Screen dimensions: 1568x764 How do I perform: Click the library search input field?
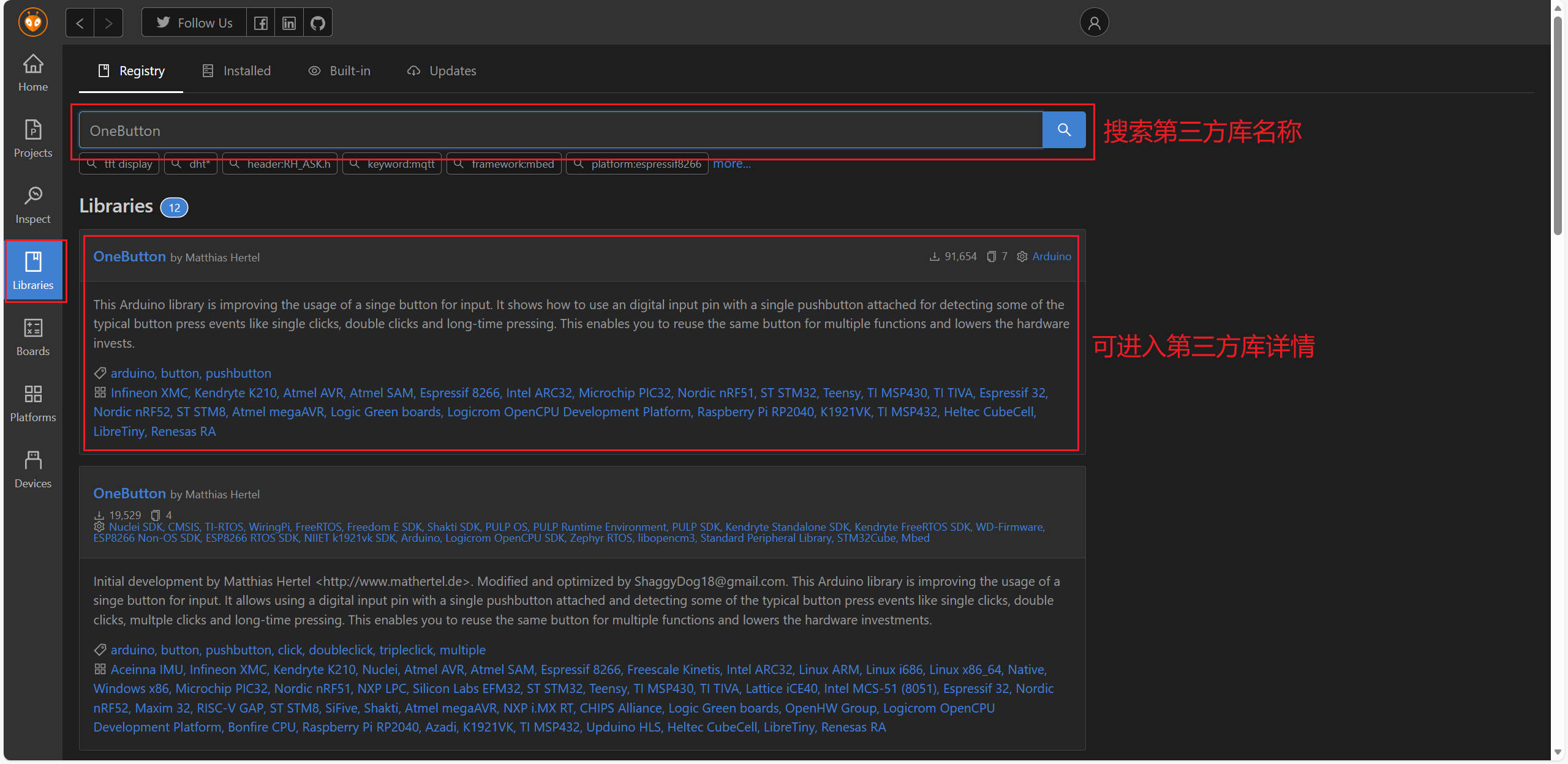tap(560, 130)
